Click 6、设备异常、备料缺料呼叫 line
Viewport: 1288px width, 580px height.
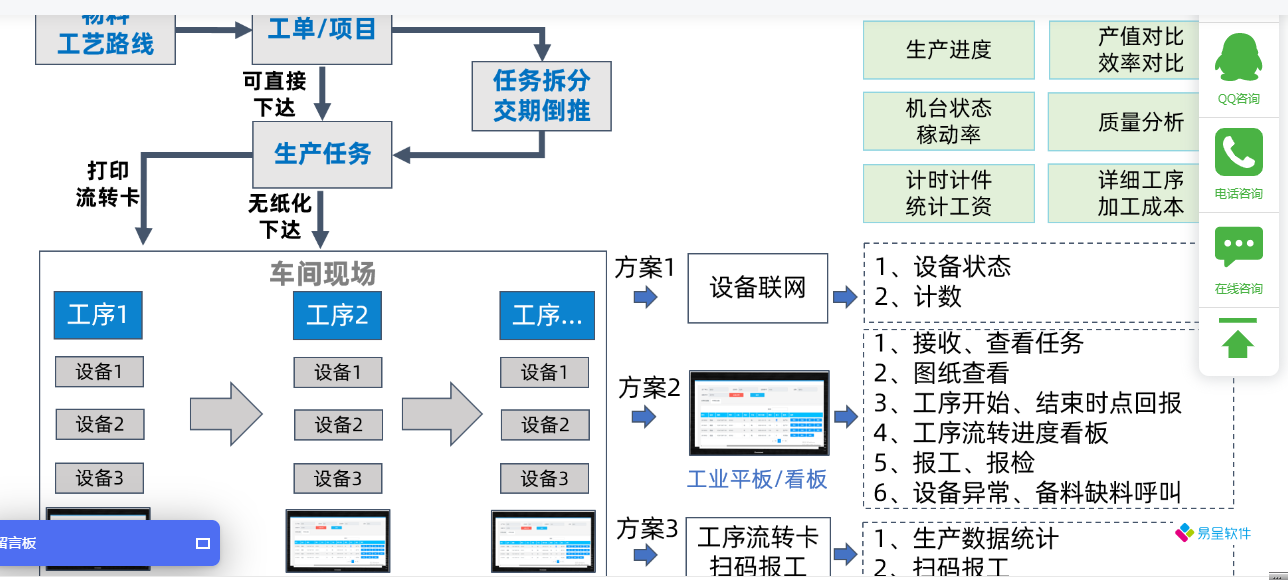tap(1027, 493)
